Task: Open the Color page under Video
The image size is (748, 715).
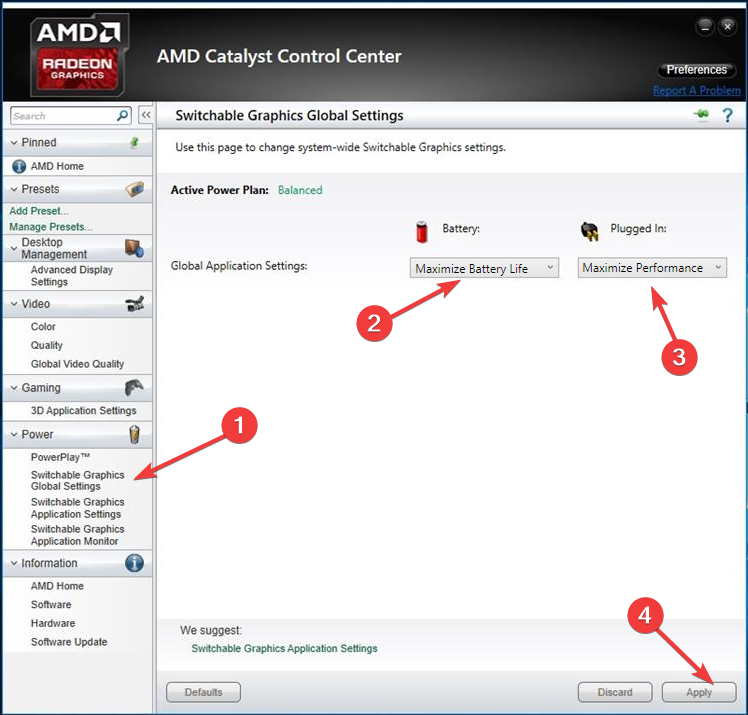Action: [x=43, y=327]
